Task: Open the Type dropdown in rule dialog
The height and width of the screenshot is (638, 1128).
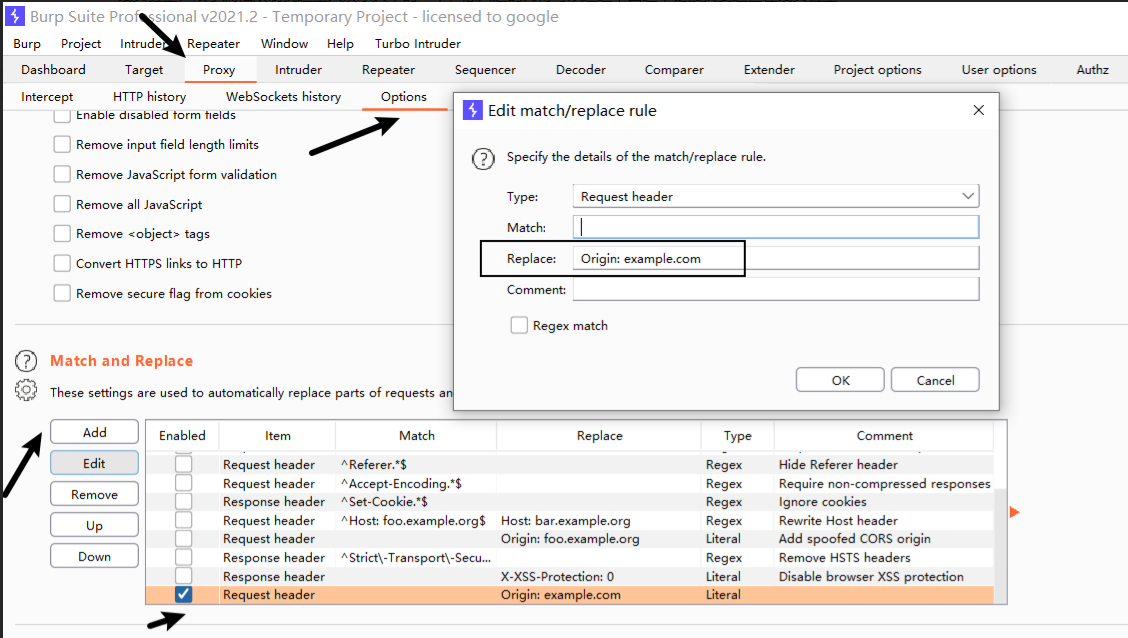Action: (776, 196)
